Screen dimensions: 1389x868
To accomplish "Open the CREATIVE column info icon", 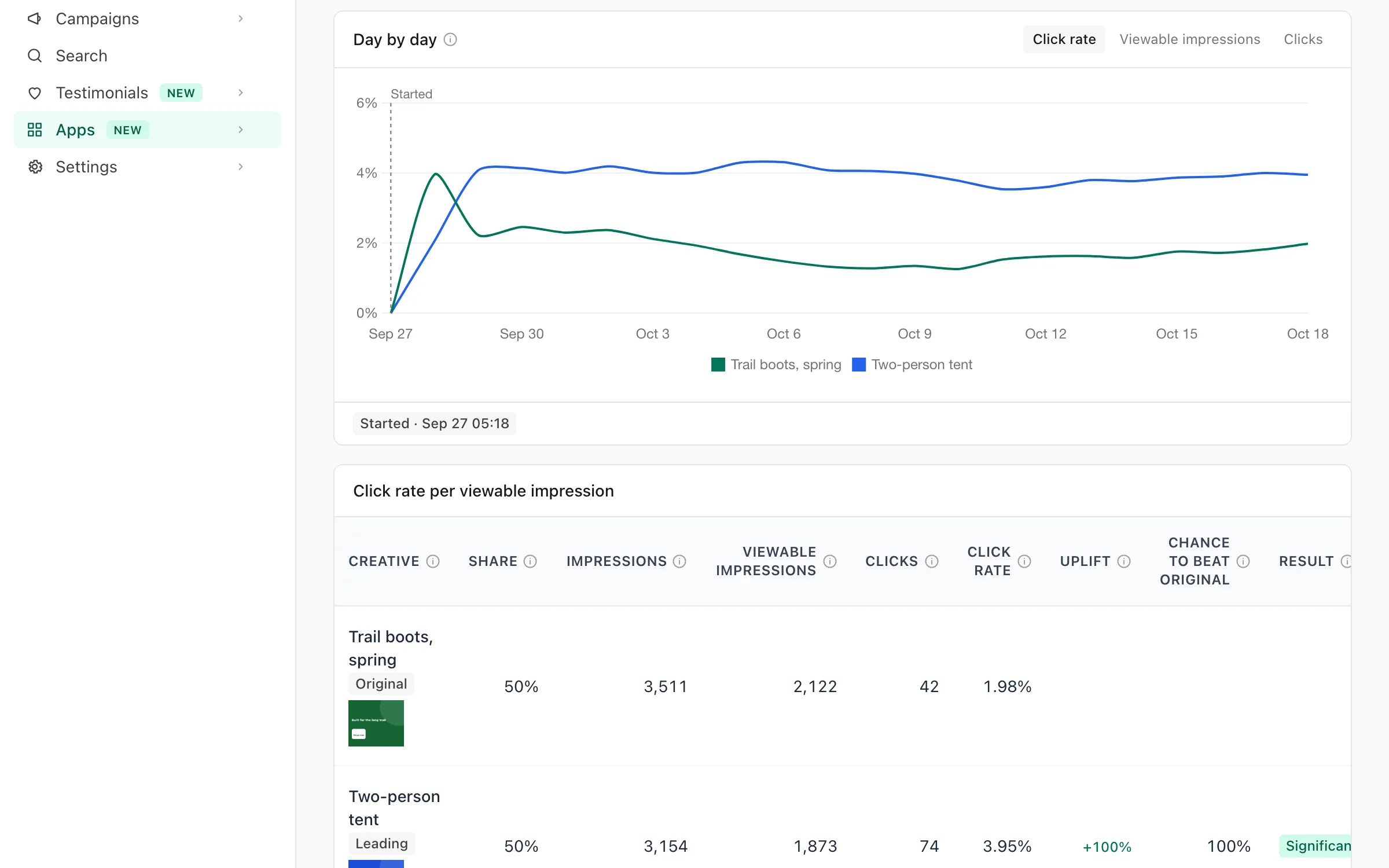I will (433, 561).
